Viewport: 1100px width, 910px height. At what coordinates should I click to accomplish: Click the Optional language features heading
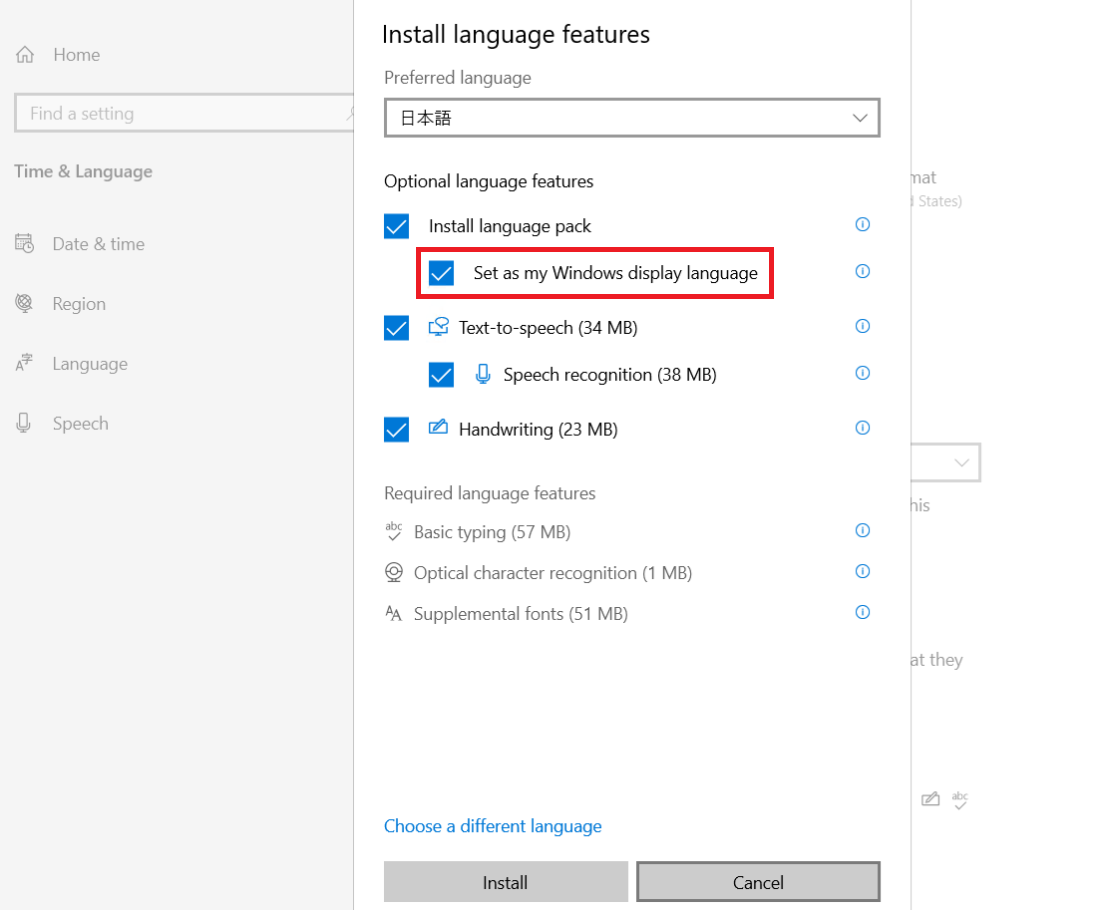click(488, 181)
